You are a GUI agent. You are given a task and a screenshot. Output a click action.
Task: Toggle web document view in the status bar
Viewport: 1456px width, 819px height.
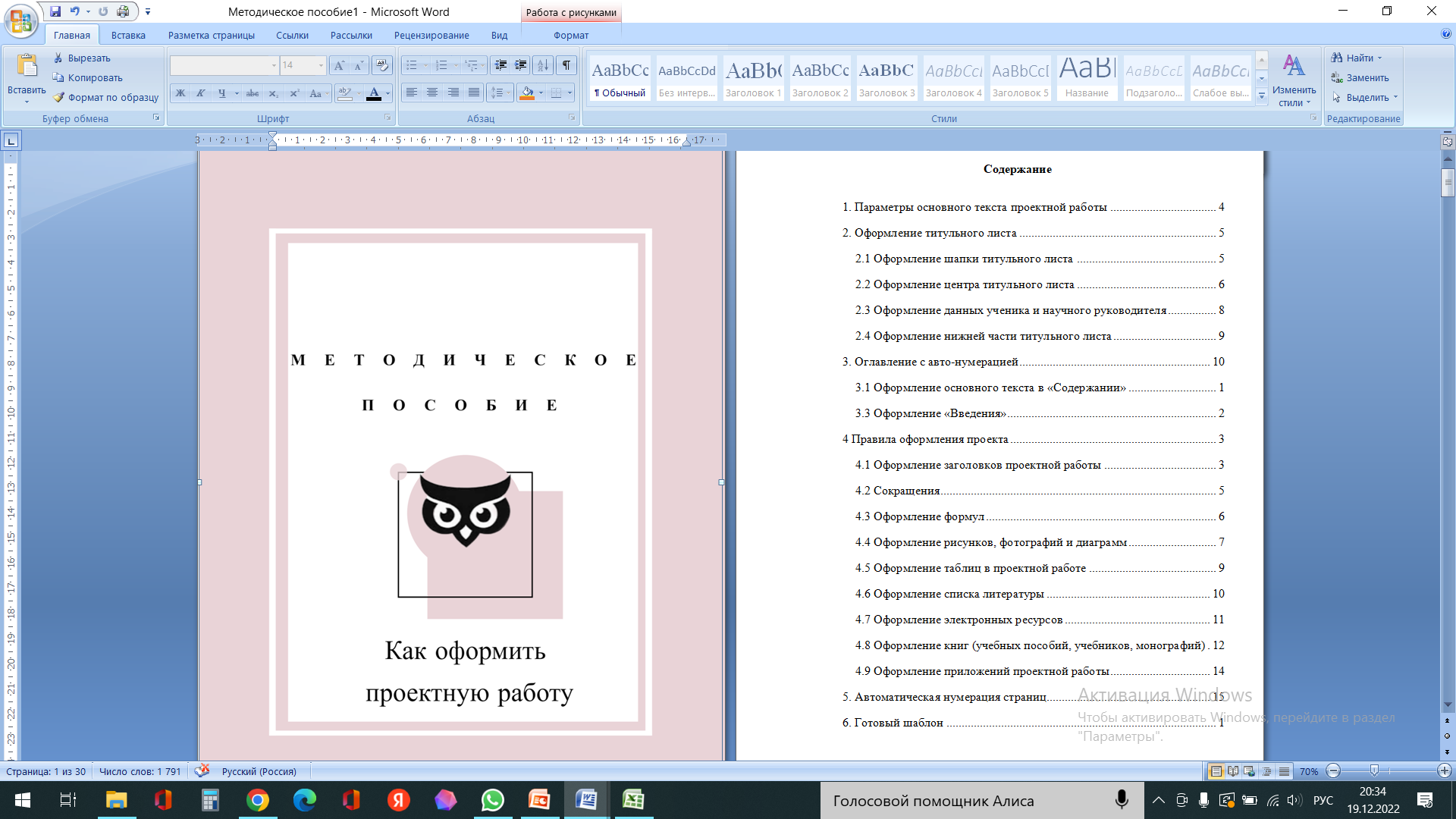coord(1250,771)
